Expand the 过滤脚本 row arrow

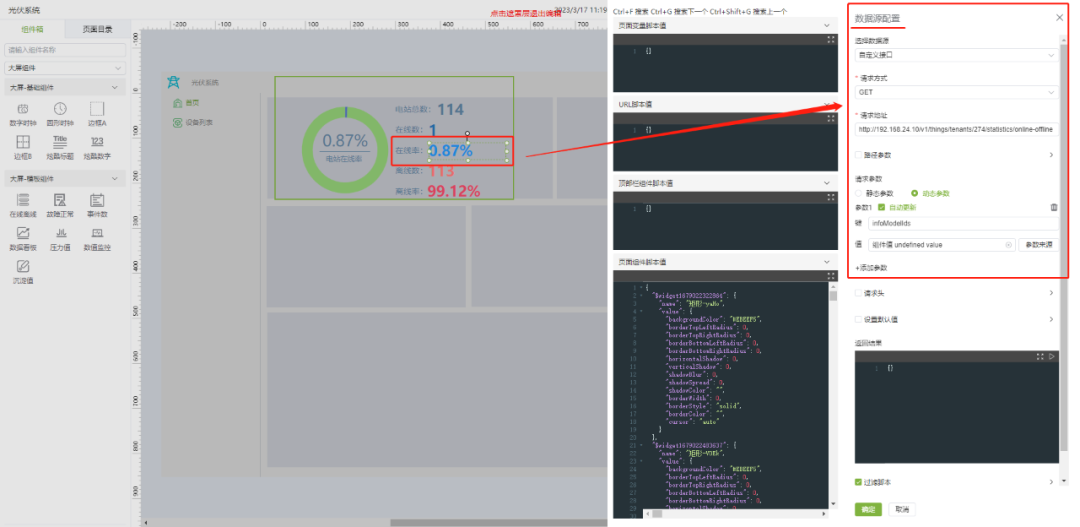1051,482
